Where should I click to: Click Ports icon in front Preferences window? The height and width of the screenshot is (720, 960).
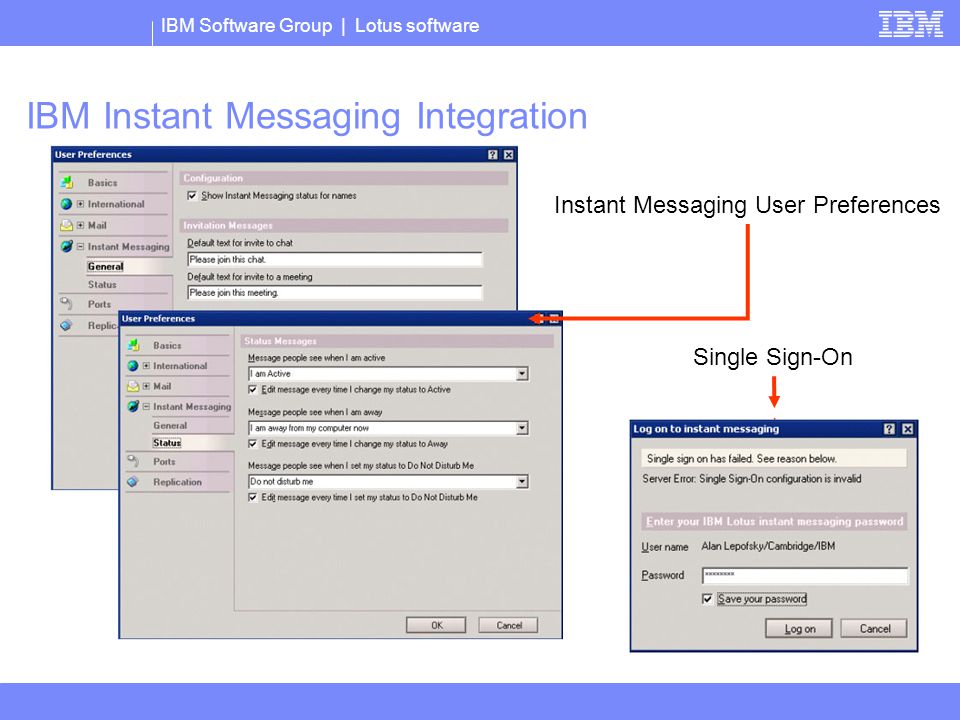[x=133, y=461]
